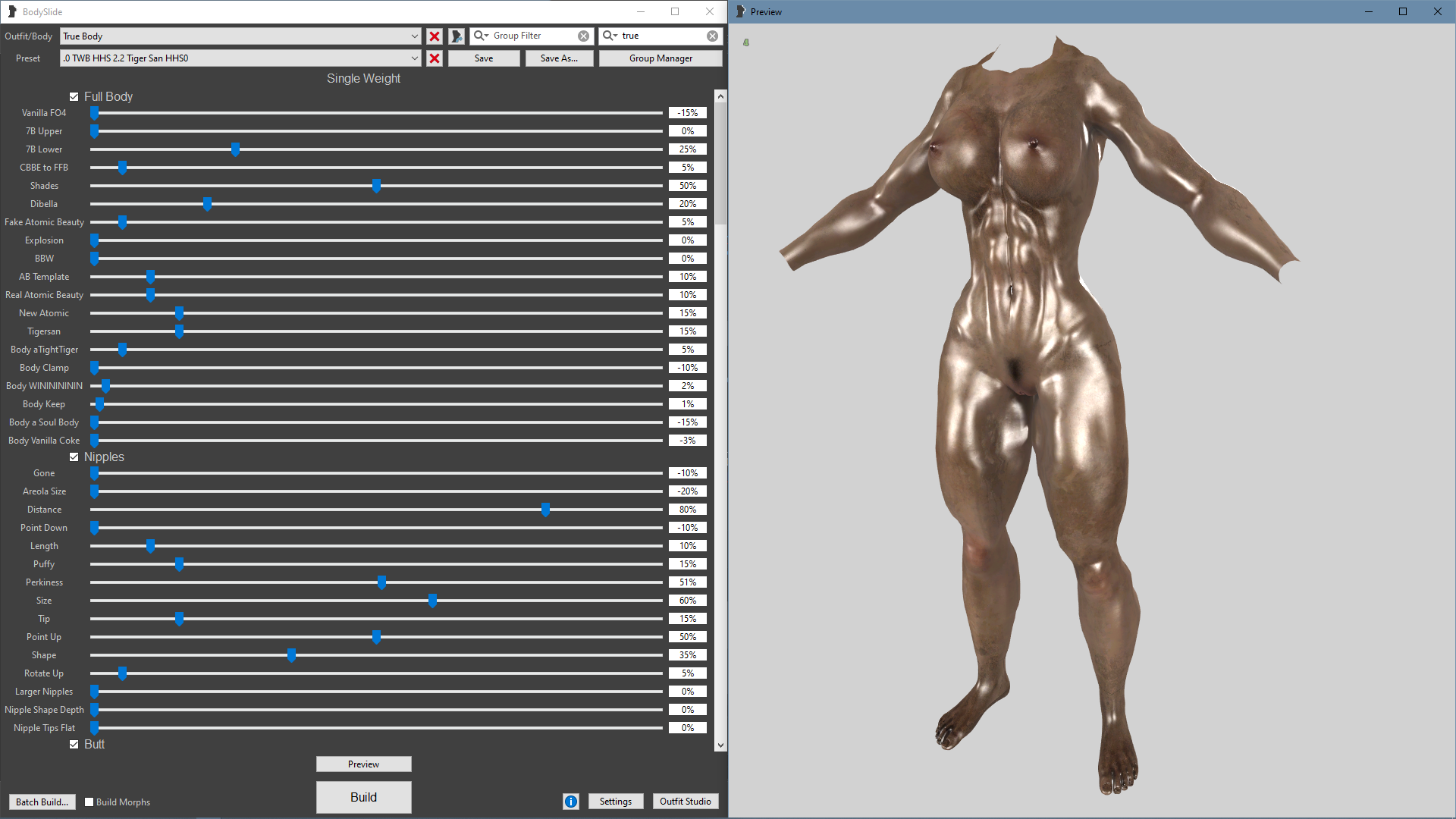Click the slider panel scroll down arrow
Viewport: 1456px width, 819px height.
720,745
